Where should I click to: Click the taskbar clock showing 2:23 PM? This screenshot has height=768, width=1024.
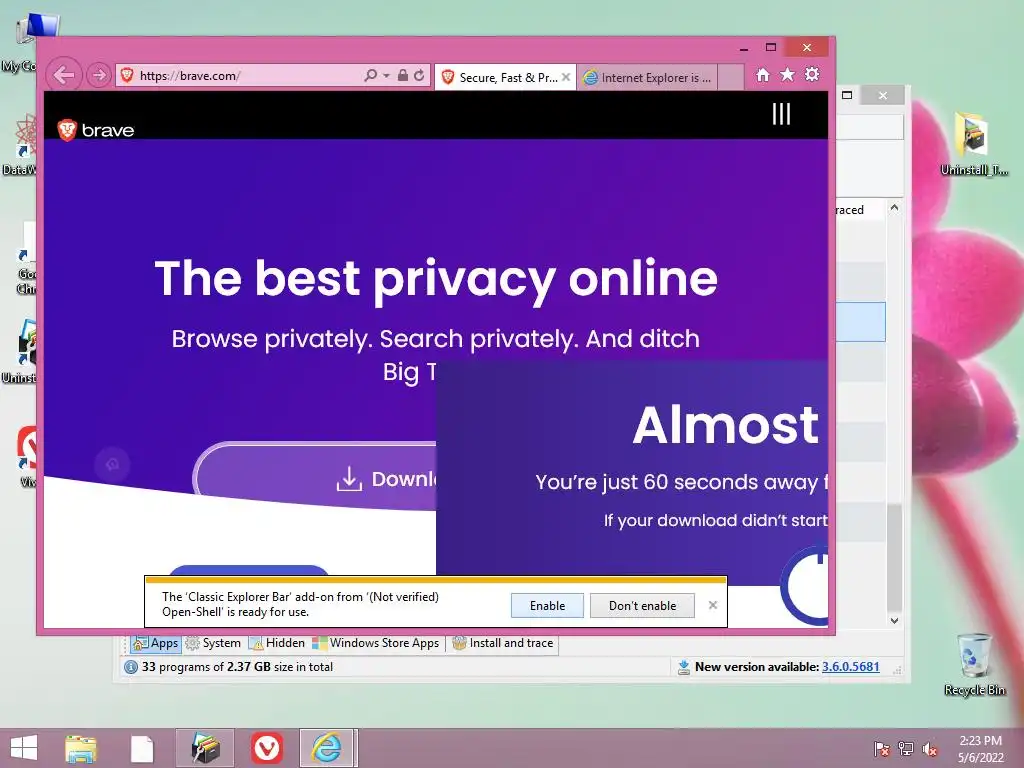point(980,748)
